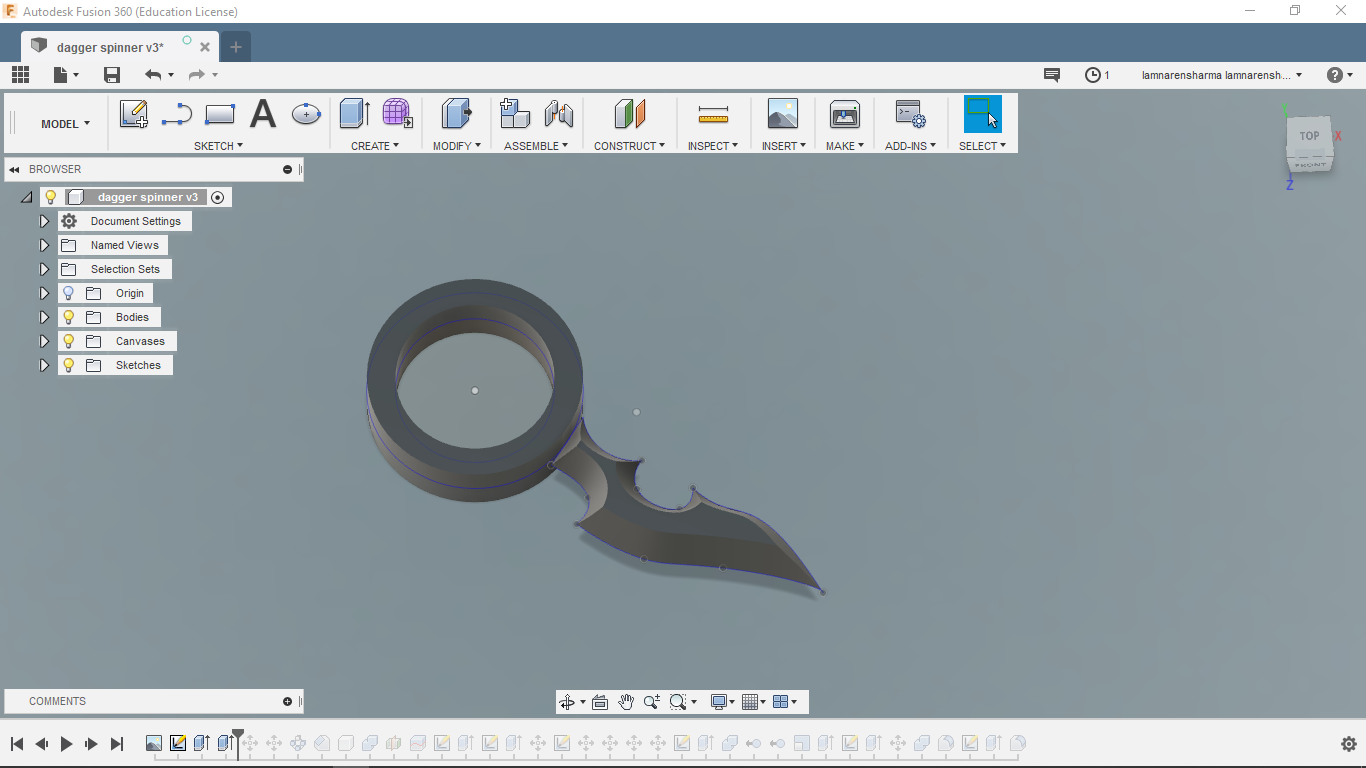Open the SKETCH menu

pyautogui.click(x=218, y=146)
